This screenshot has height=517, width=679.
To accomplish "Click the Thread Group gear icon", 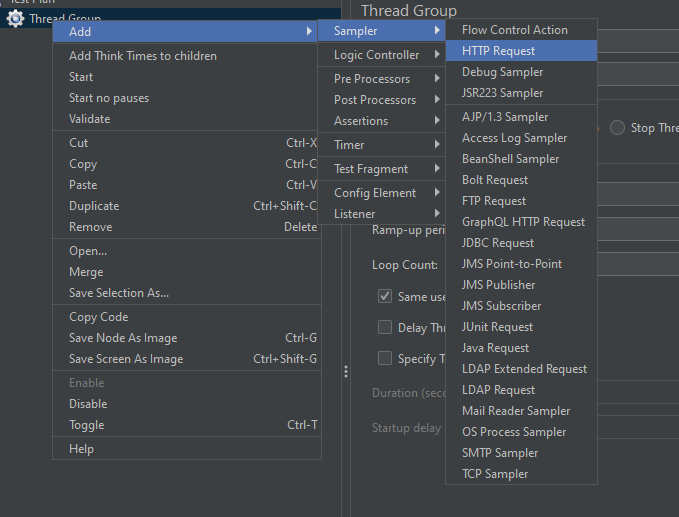I will point(16,18).
